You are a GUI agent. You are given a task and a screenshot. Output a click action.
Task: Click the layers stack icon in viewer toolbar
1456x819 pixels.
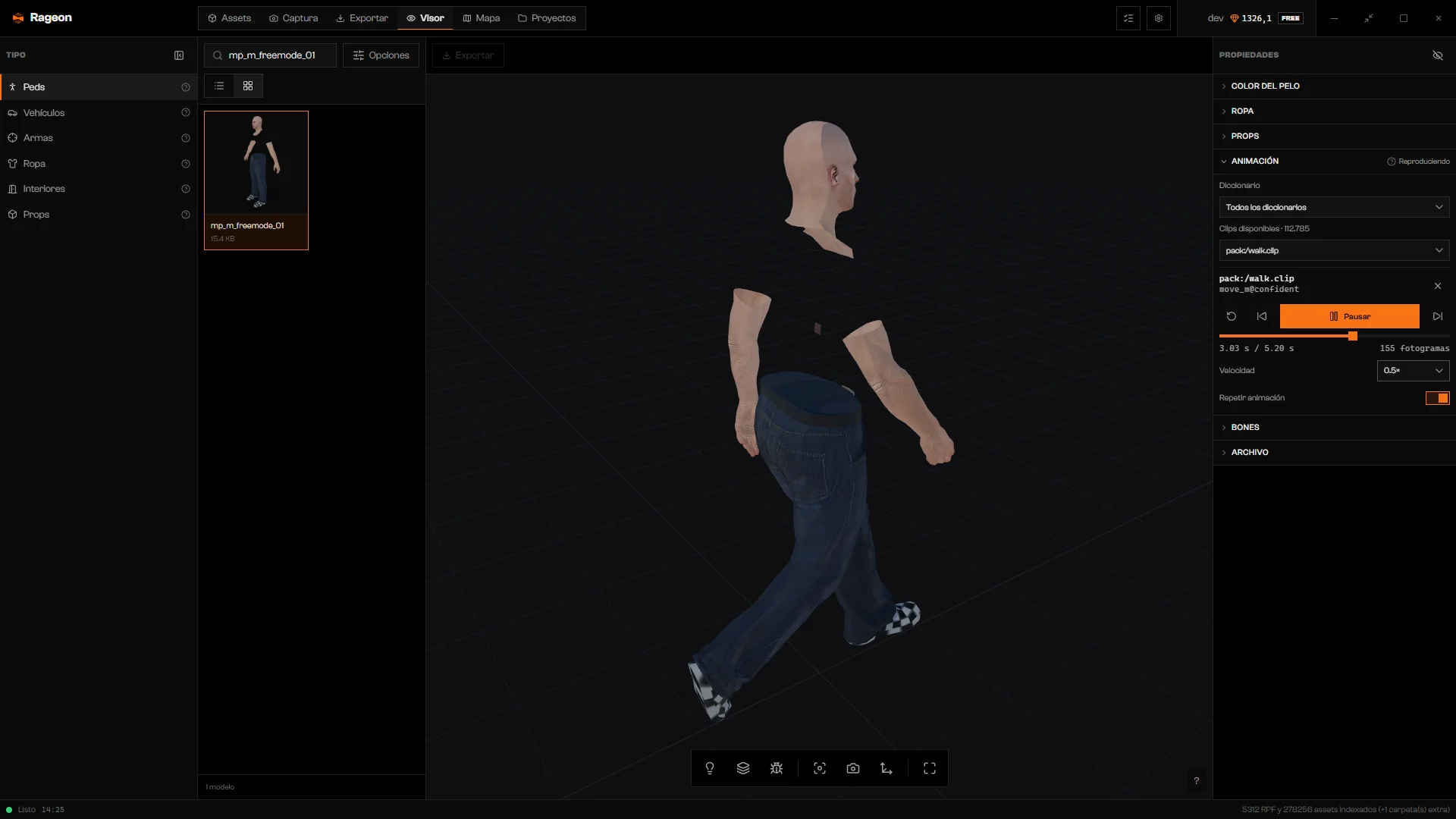[x=743, y=768]
